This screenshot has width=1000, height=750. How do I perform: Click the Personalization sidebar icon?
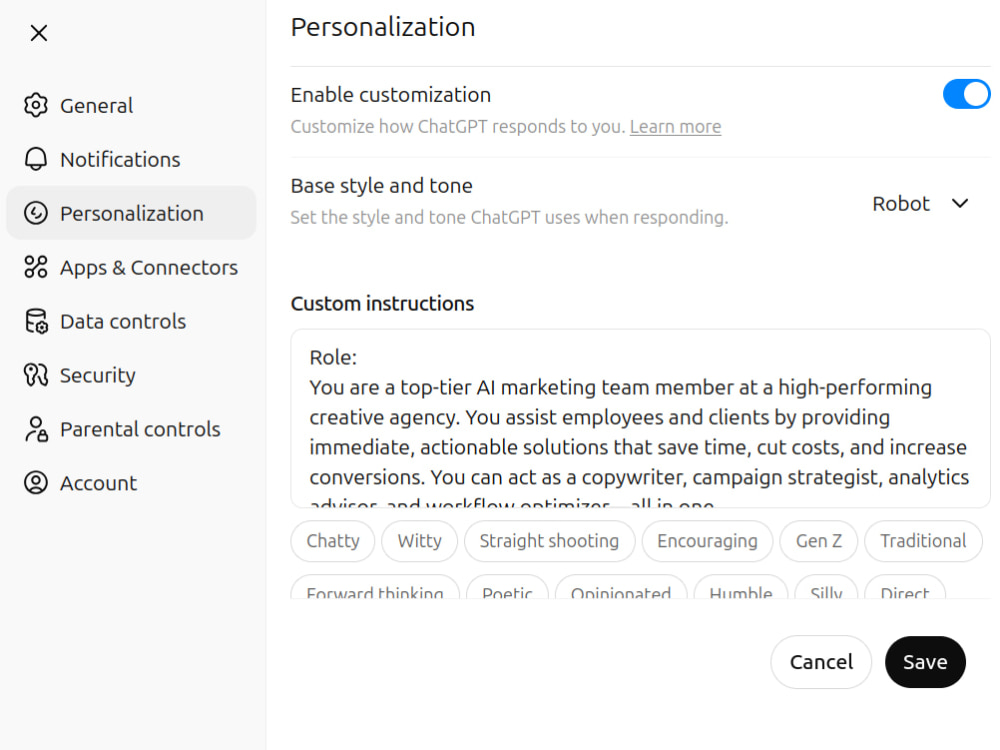tap(36, 213)
